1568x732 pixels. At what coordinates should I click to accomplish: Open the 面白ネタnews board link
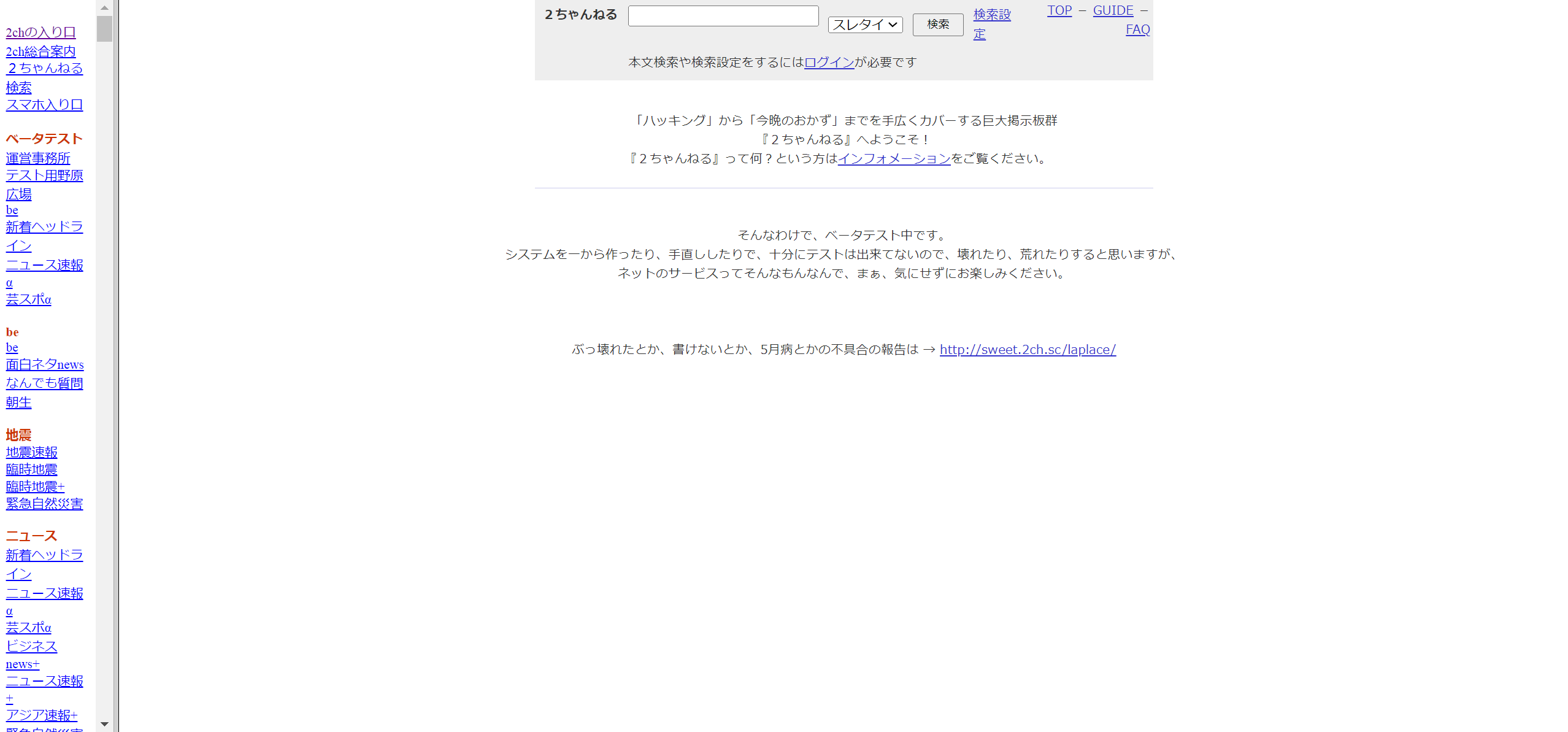click(x=45, y=364)
